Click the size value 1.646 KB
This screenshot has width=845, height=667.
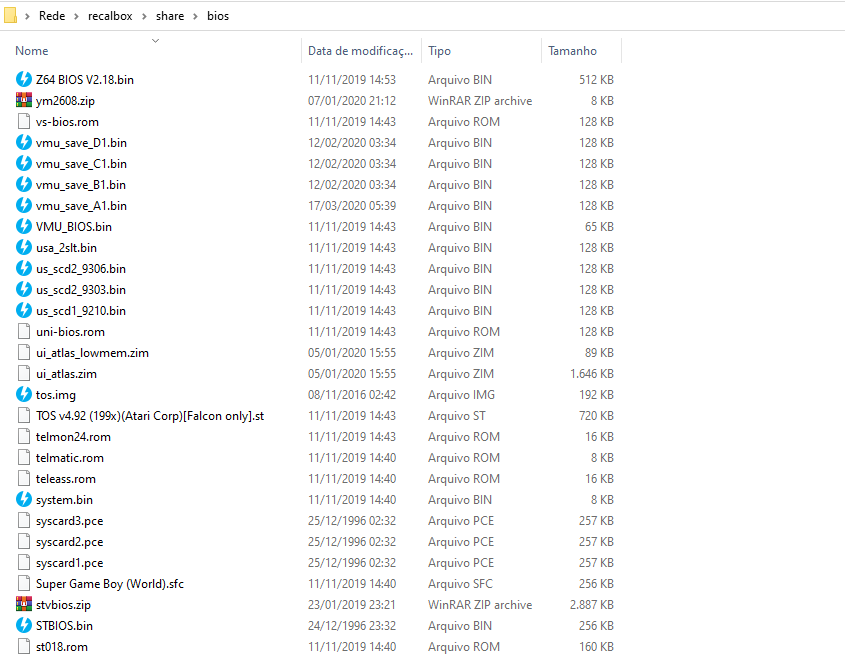click(x=592, y=373)
